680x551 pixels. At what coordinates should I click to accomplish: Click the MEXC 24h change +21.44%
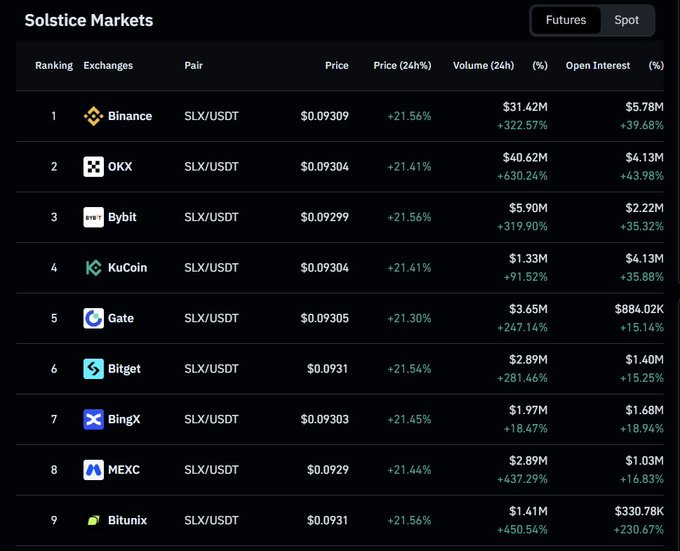[x=409, y=470]
